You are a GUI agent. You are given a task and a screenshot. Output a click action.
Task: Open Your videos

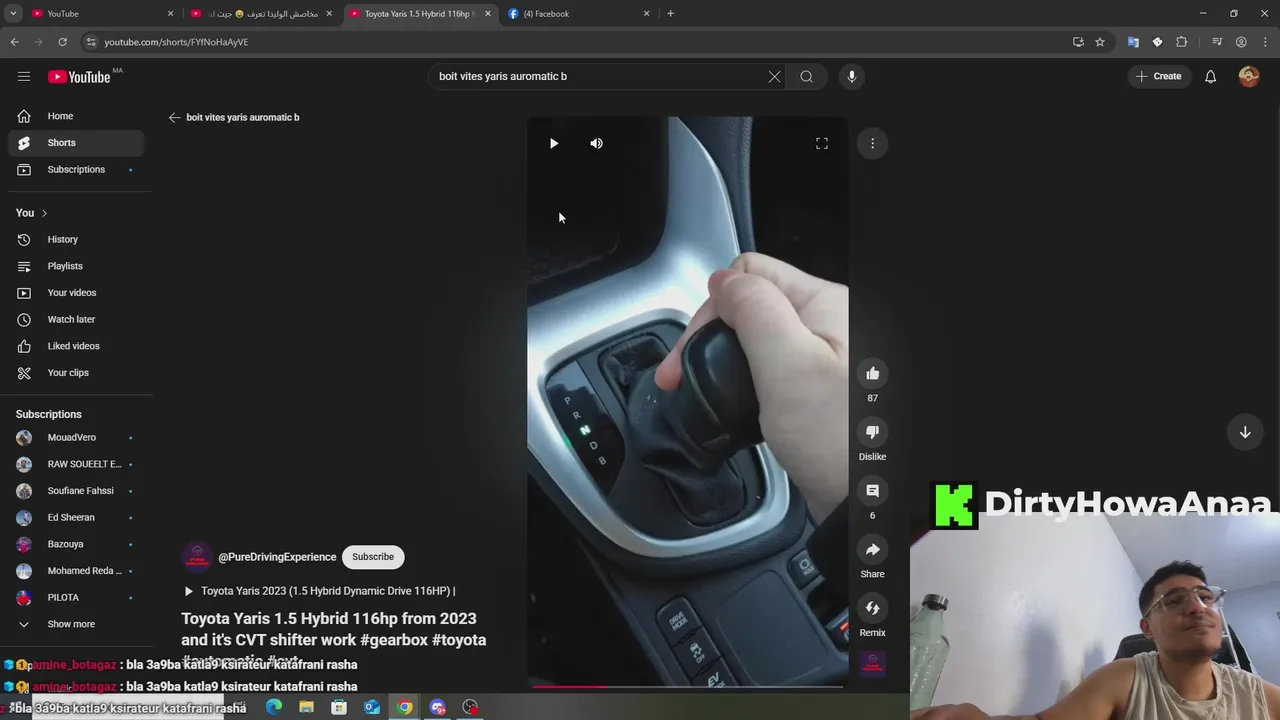[x=76, y=293]
